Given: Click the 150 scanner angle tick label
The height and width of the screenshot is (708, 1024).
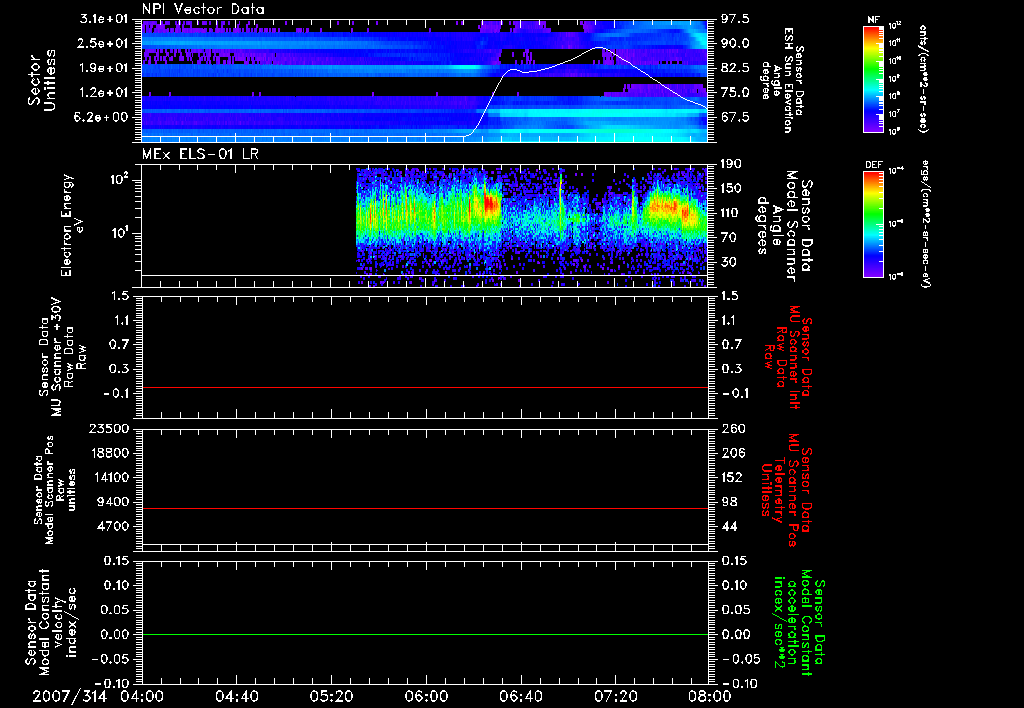Looking at the screenshot, I should 731,189.
